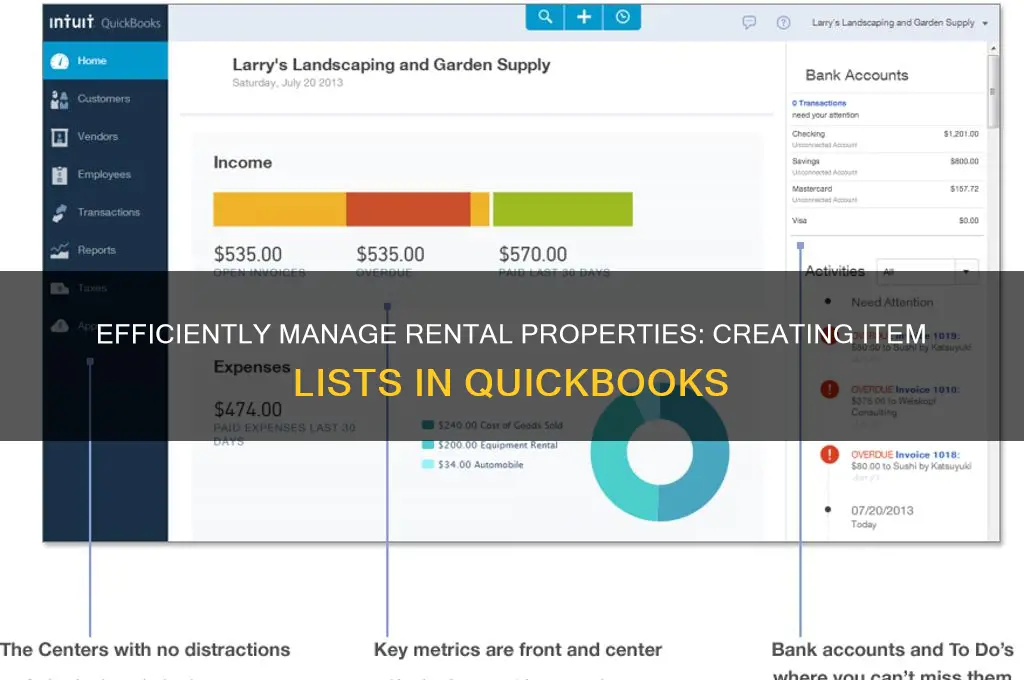Viewport: 1024px width, 680px height.
Task: Click the Reports chart icon
Action: pos(59,251)
